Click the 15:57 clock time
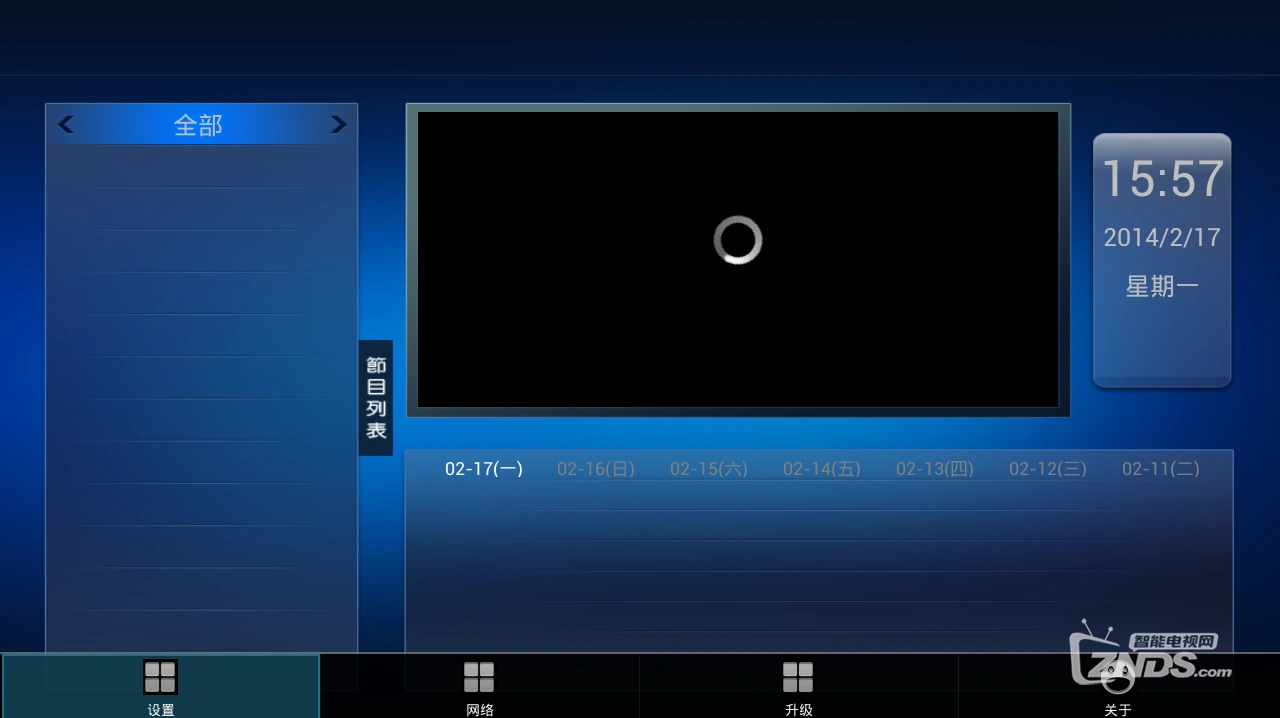 [1162, 180]
